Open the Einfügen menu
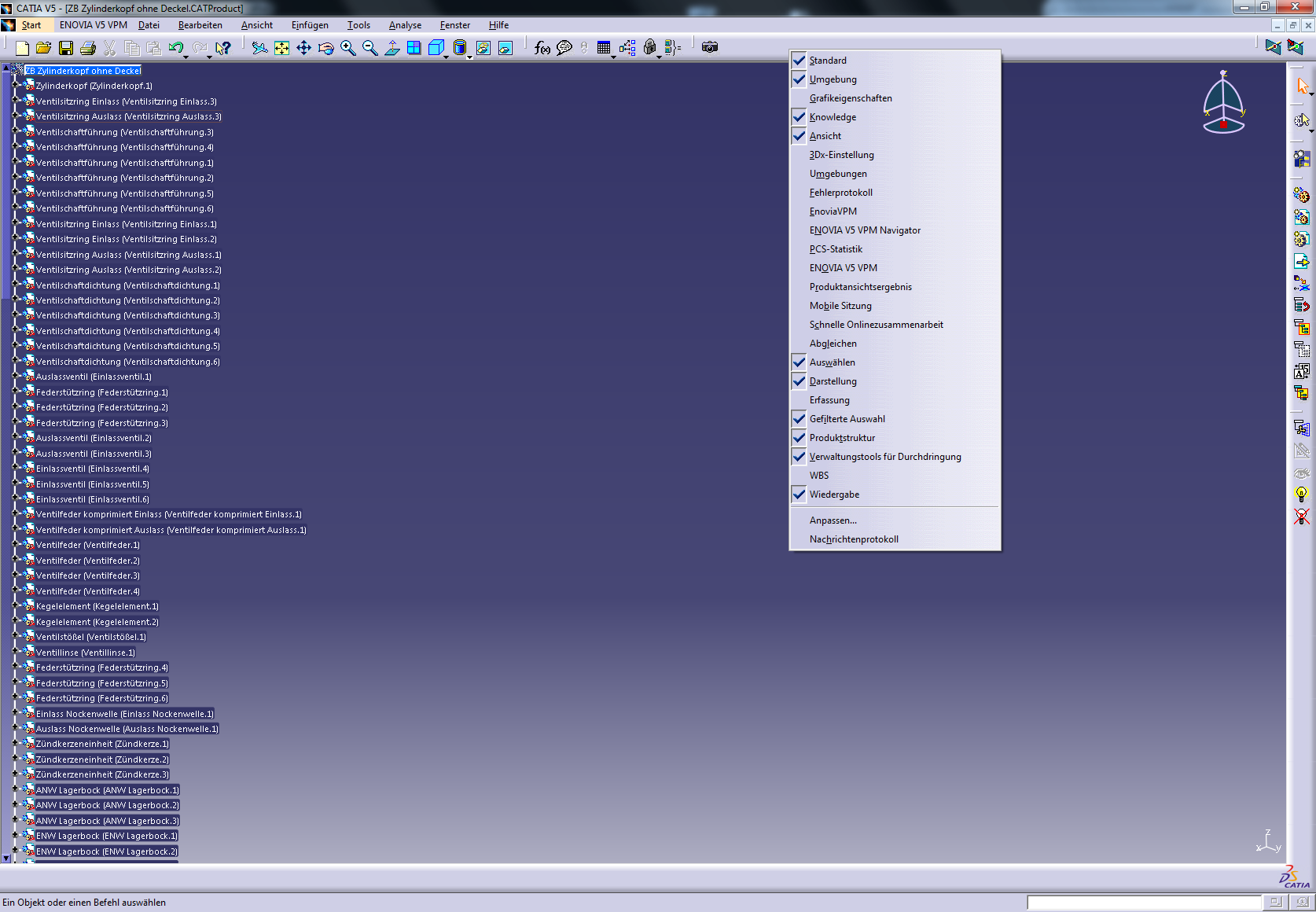The image size is (1316, 912). 310,25
